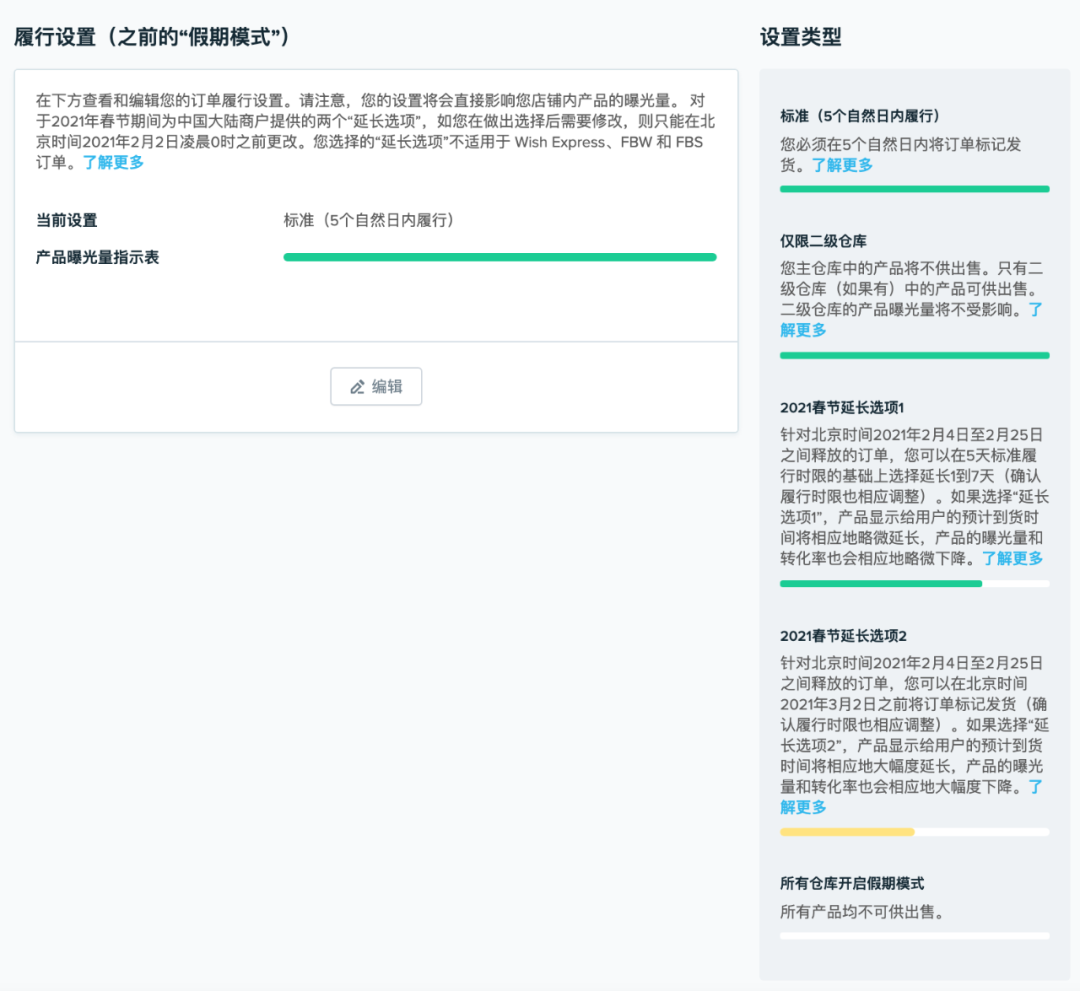The width and height of the screenshot is (1080, 991).
Task: Click the yellow exposure bar under 延长选项2
Action: coord(846,832)
